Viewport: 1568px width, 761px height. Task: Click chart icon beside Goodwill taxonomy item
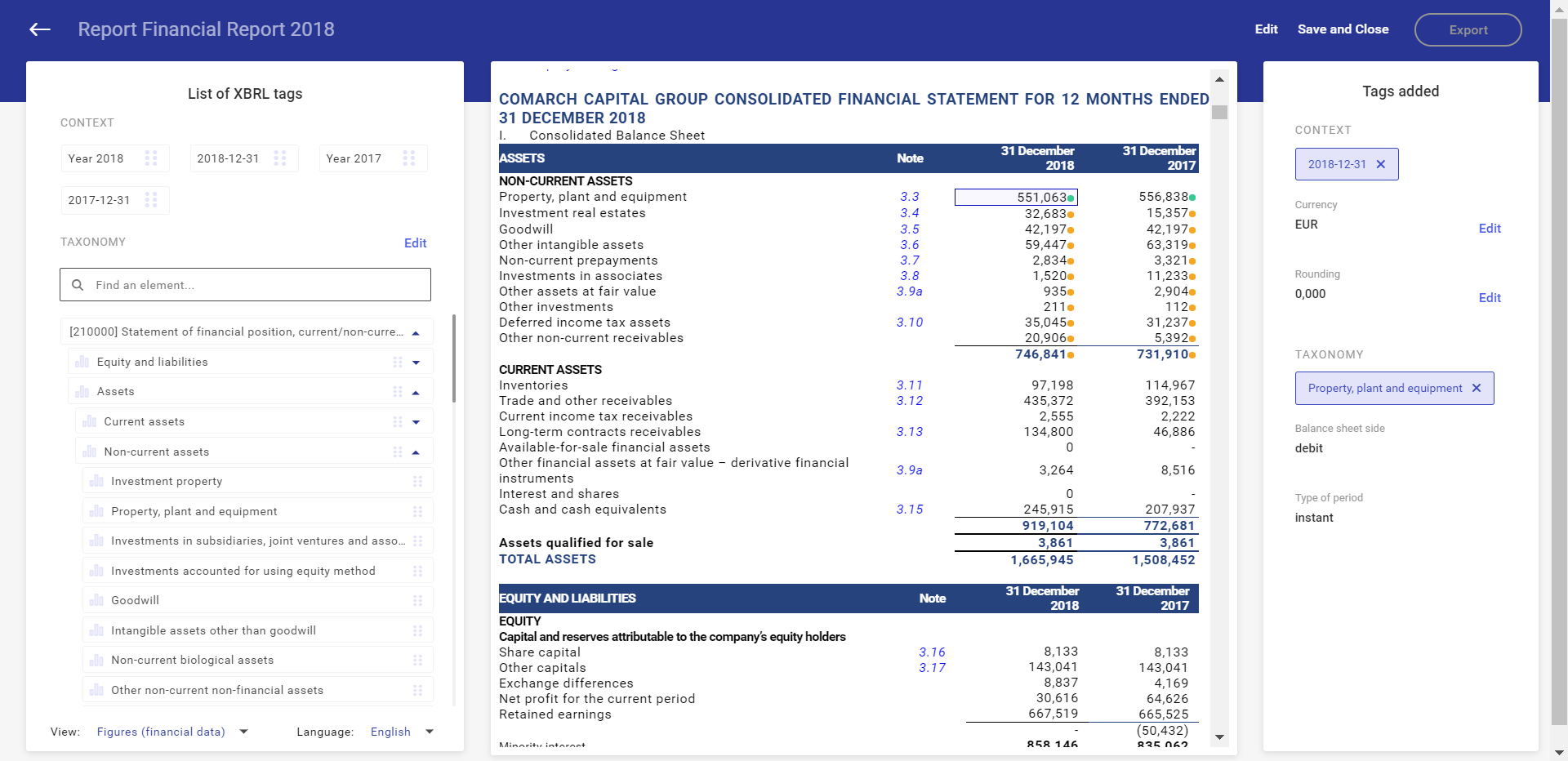(96, 600)
